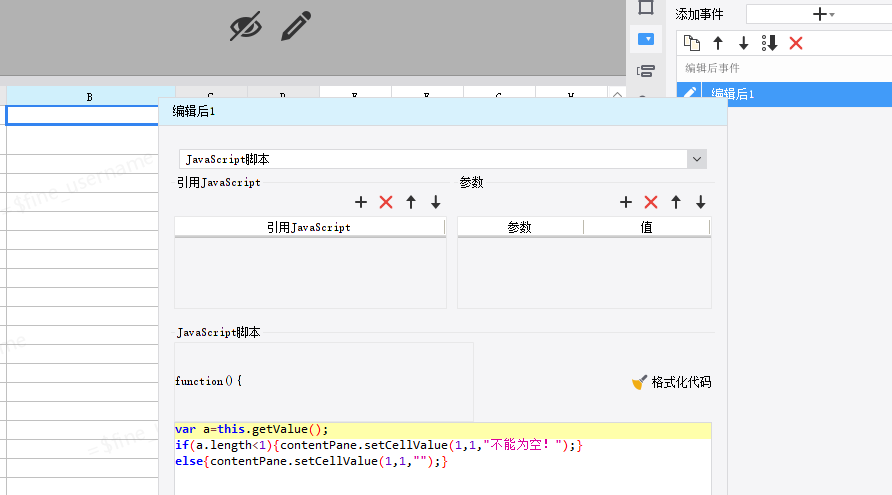892x495 pixels.
Task: Click the square frame icon in sidebar
Action: coord(646,7)
